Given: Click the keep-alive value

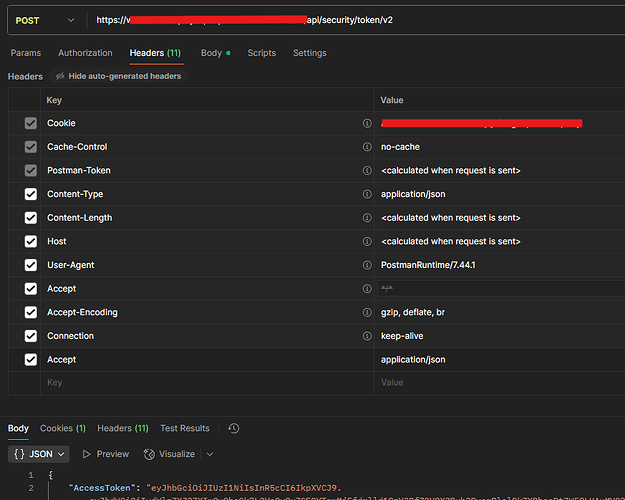Looking at the screenshot, I should (x=402, y=336).
